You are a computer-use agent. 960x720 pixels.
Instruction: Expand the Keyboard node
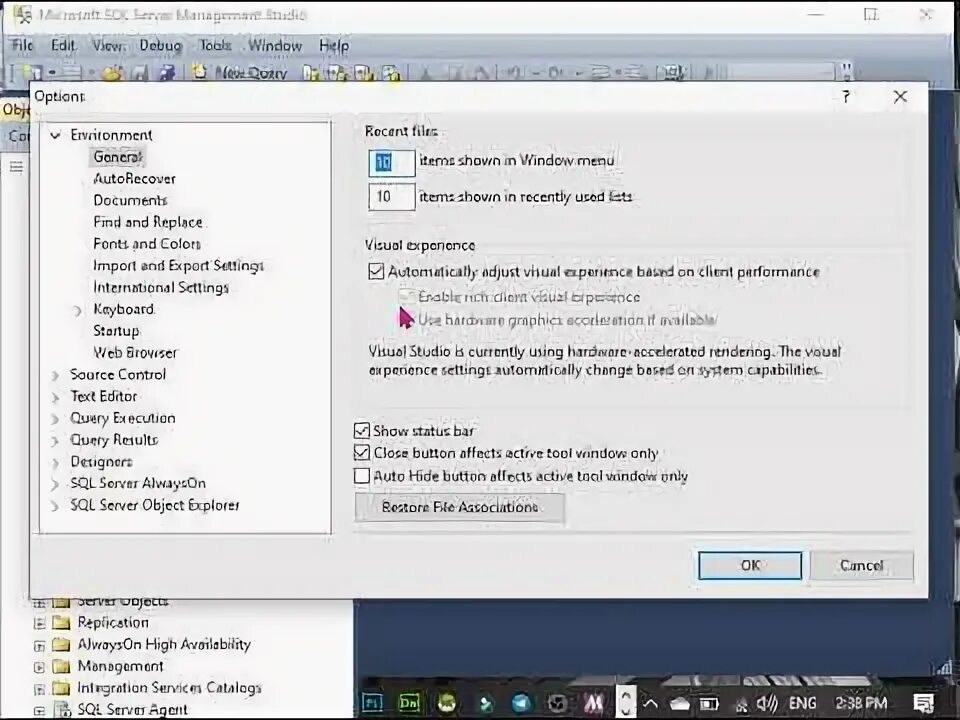tap(77, 310)
